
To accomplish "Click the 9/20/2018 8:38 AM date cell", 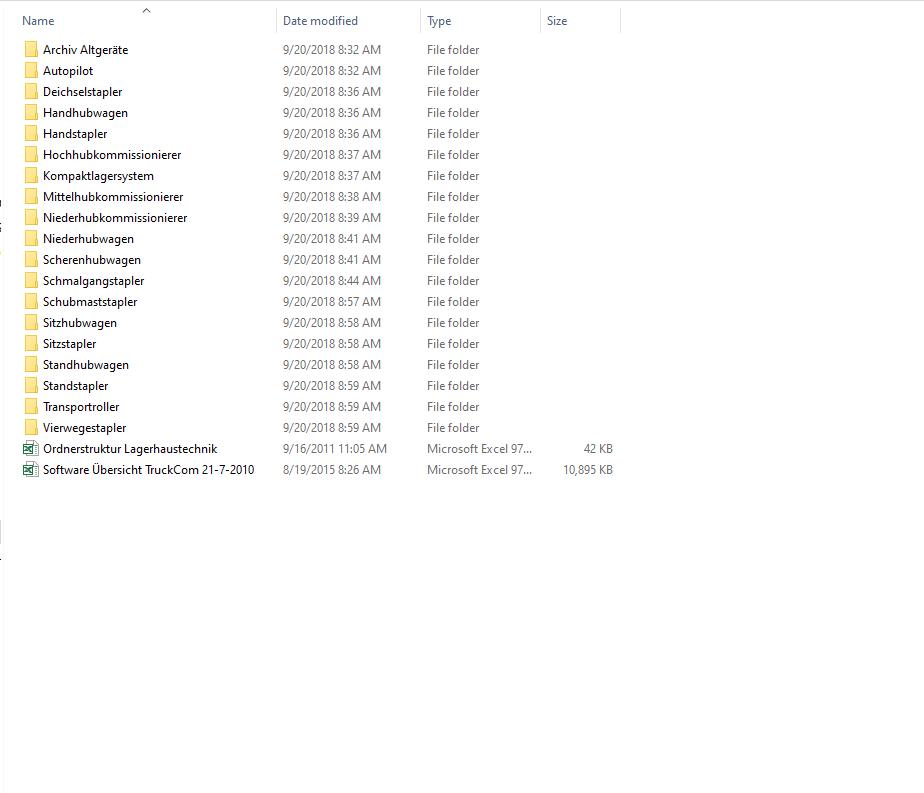I will pos(332,197).
